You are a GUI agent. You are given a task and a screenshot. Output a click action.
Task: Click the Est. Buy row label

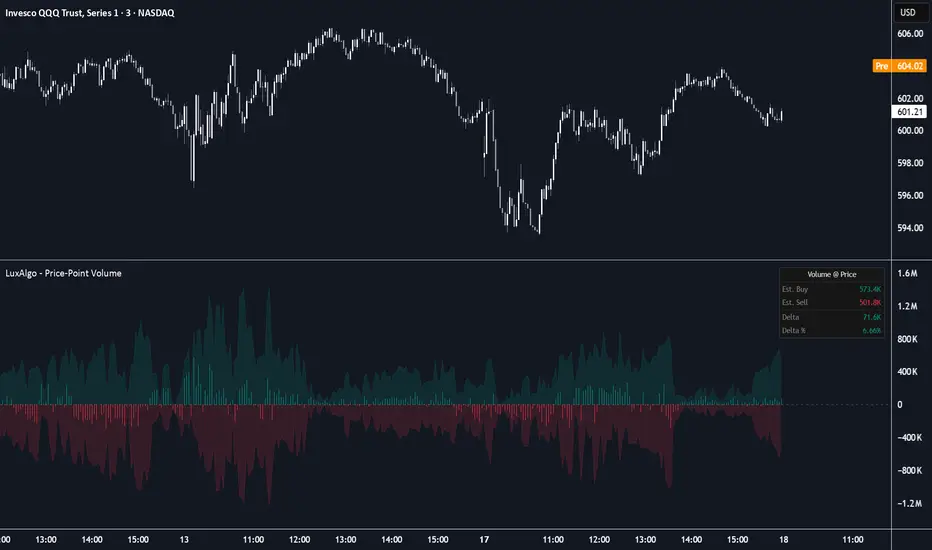795,289
